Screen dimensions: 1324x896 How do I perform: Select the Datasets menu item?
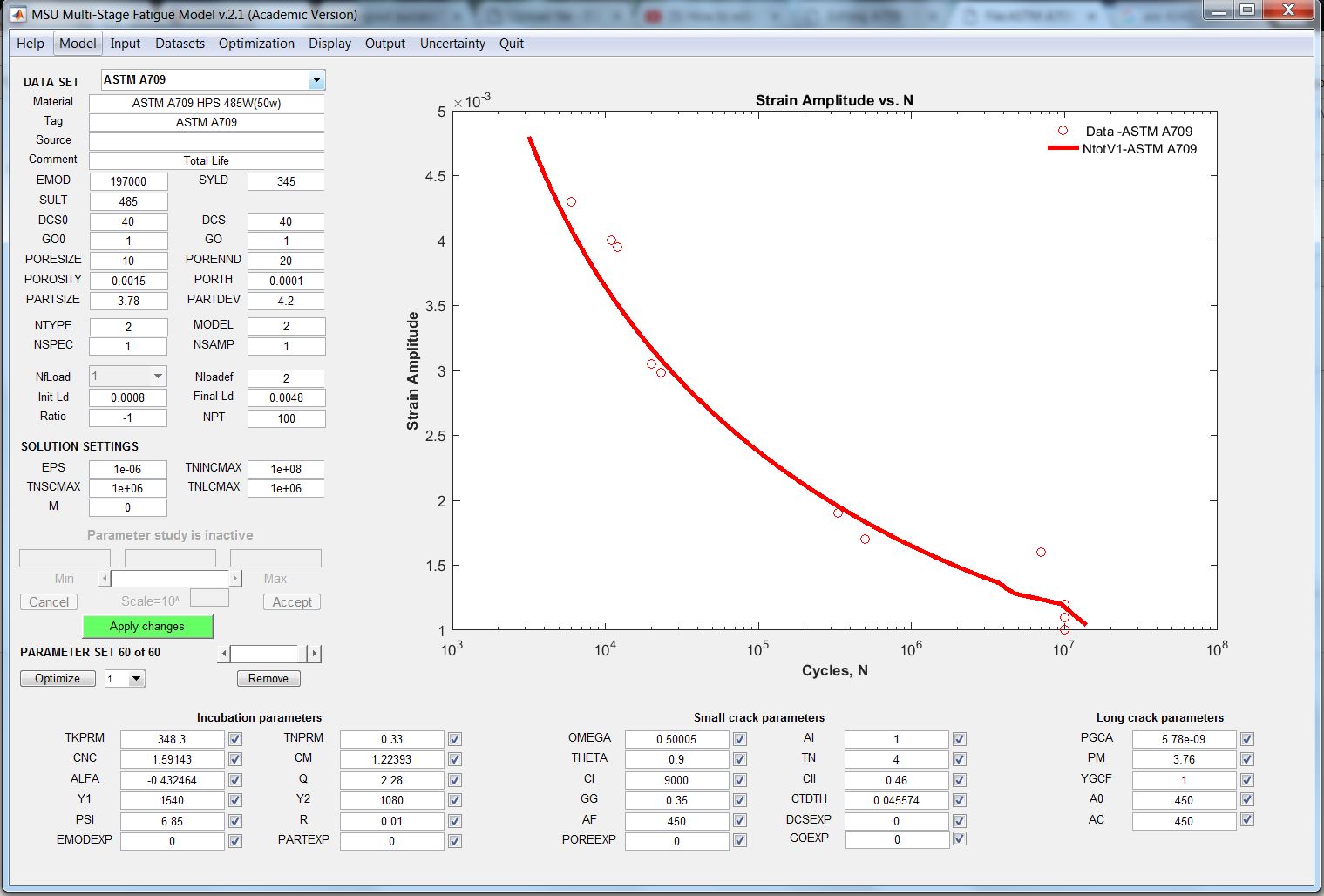pos(180,44)
